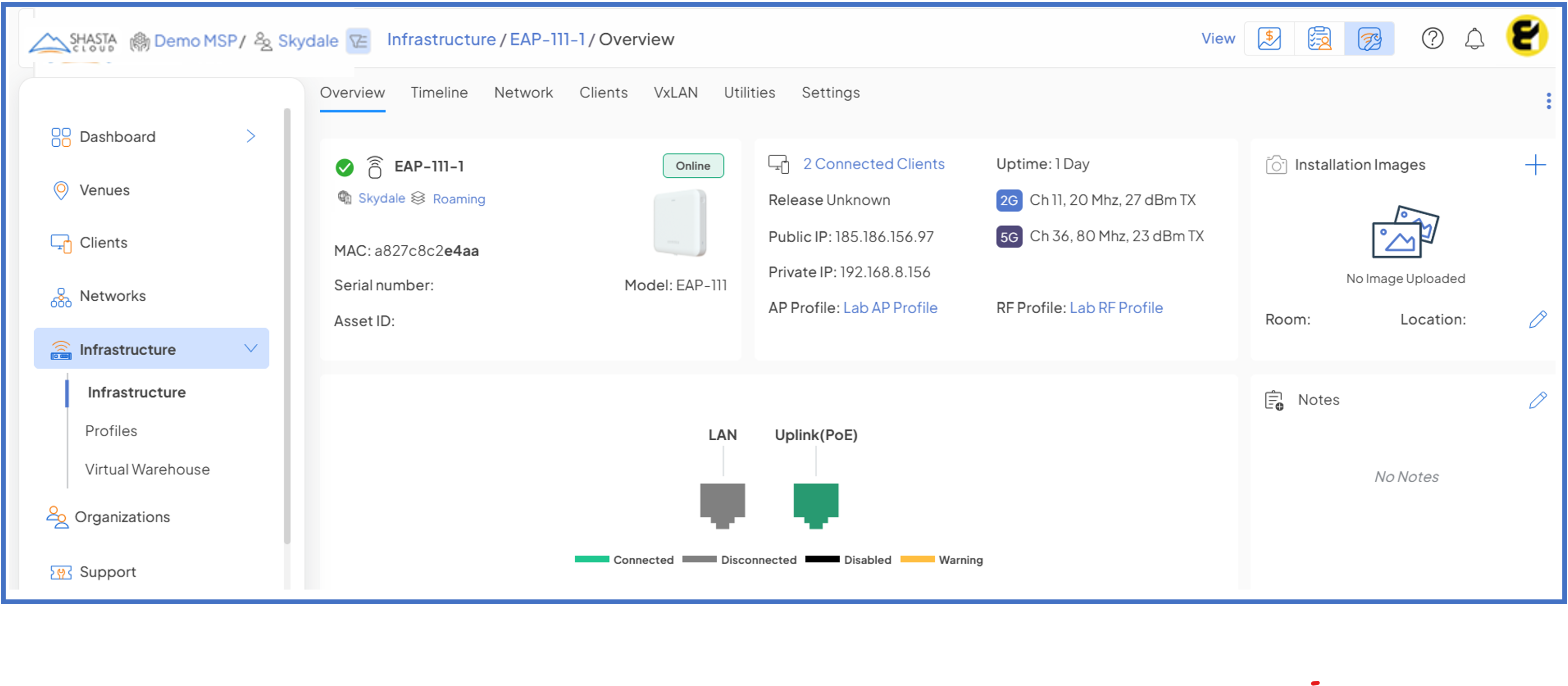Image resolution: width=1568 pixels, height=686 pixels.
Task: Toggle the organization tree filter beside Skydale
Action: pyautogui.click(x=359, y=41)
